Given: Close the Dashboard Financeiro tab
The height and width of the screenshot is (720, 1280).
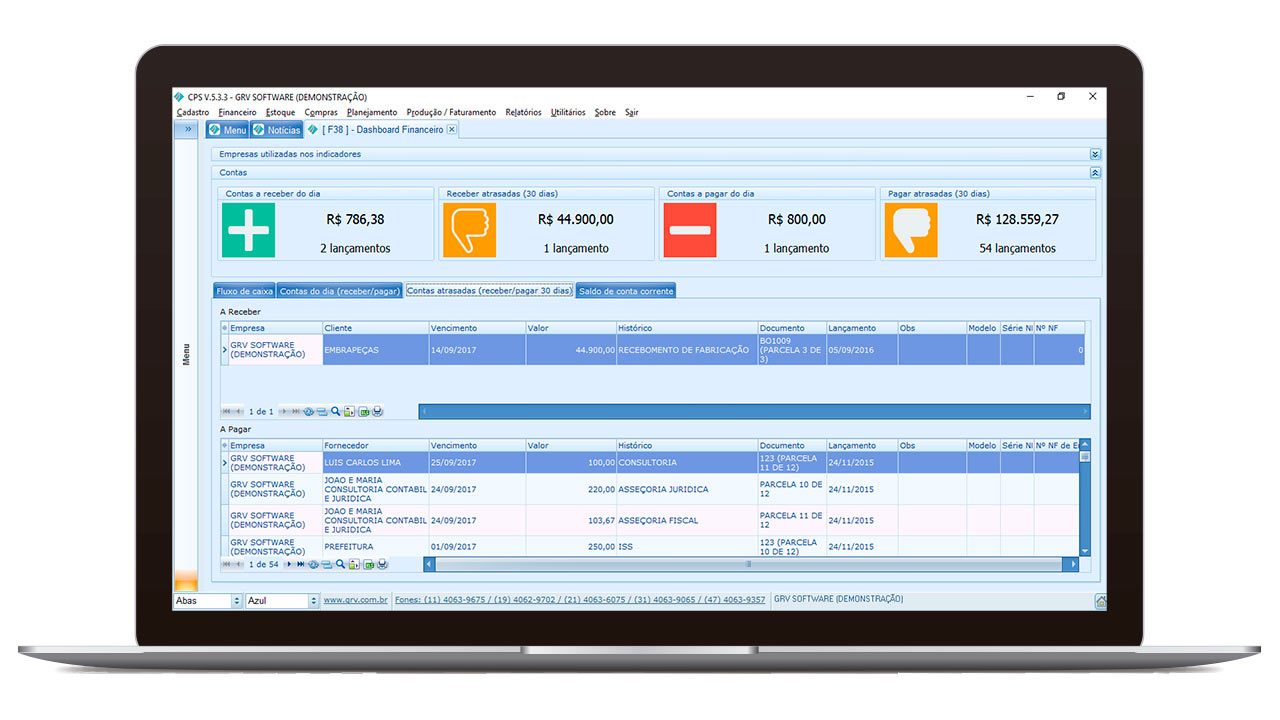Looking at the screenshot, I should 452,130.
